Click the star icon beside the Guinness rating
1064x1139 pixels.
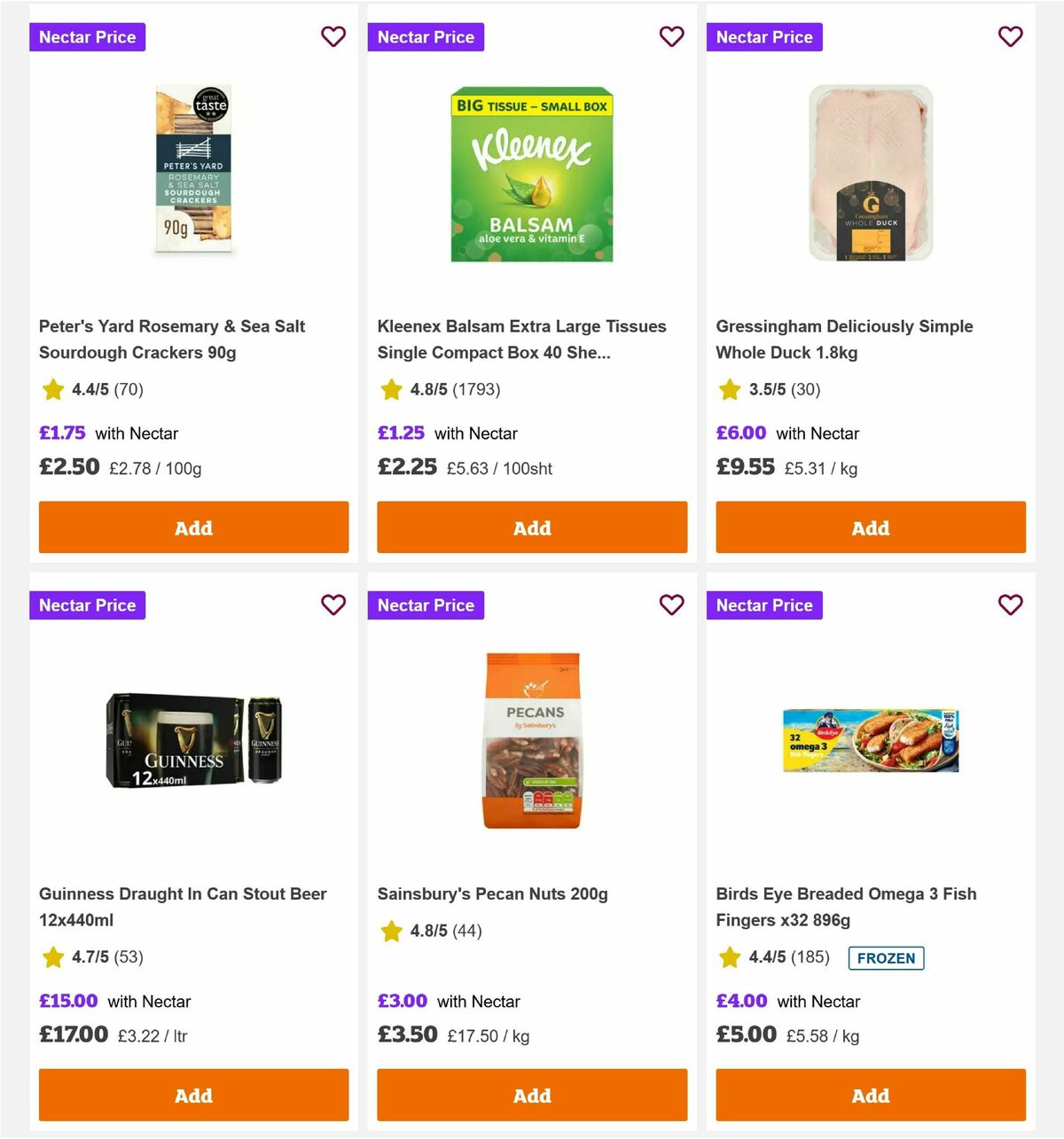[52, 957]
